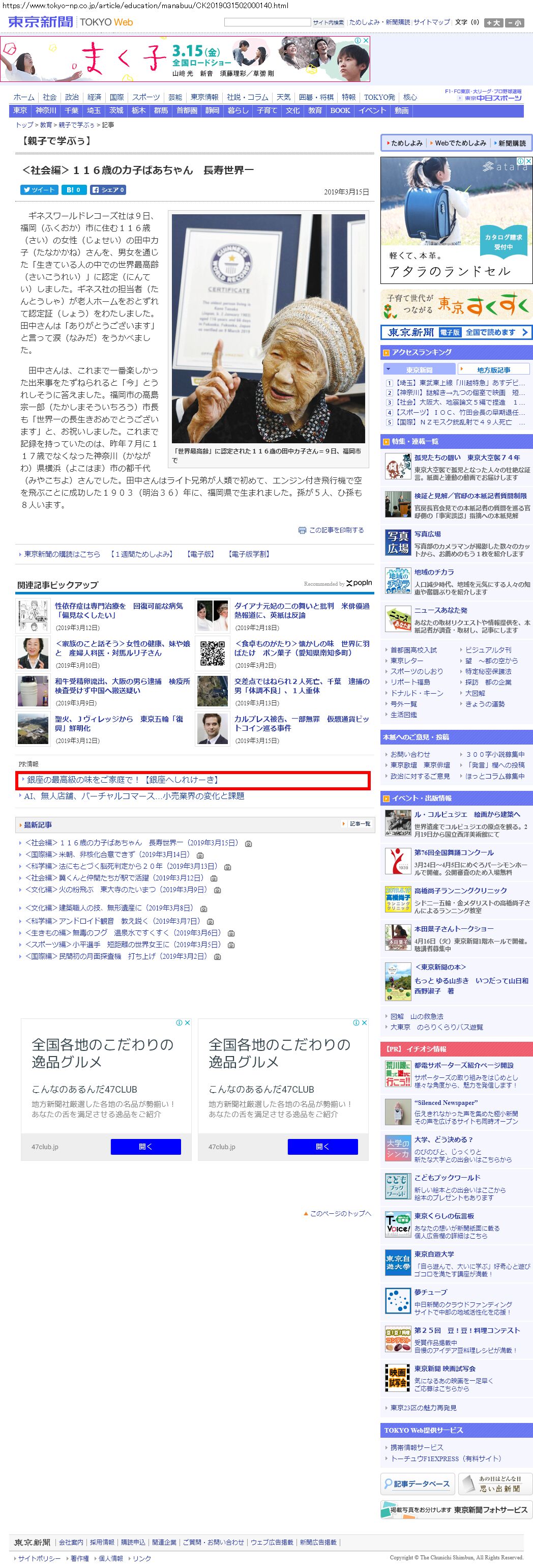
Task: Click the Twitter ツイート share button
Action: tap(39, 190)
